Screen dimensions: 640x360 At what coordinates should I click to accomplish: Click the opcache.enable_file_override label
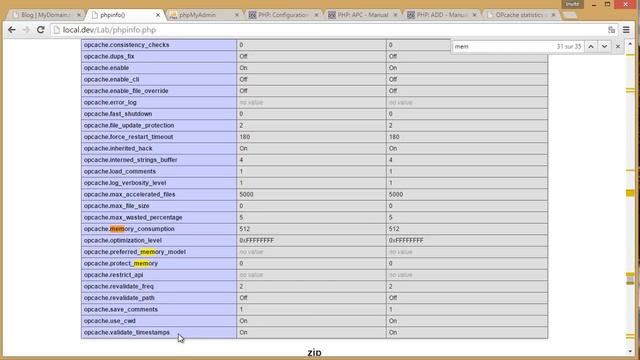tap(126, 91)
